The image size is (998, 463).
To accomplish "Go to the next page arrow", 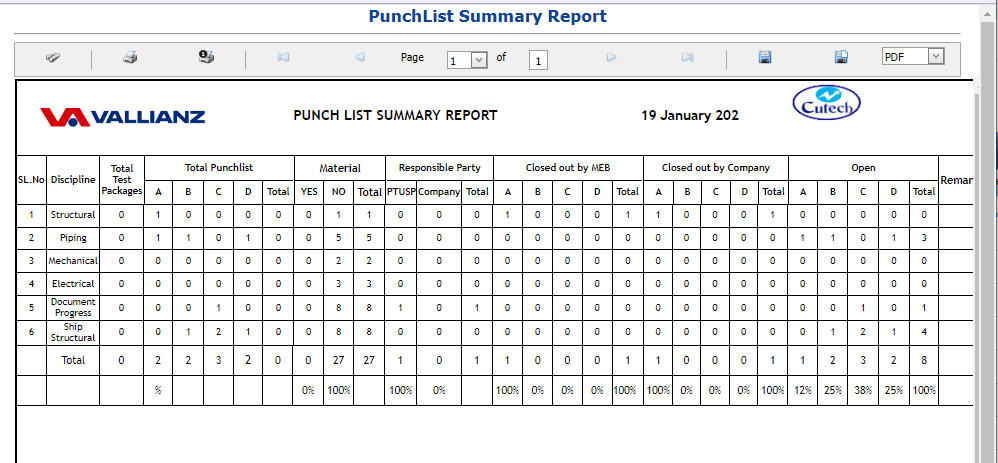I will [611, 58].
